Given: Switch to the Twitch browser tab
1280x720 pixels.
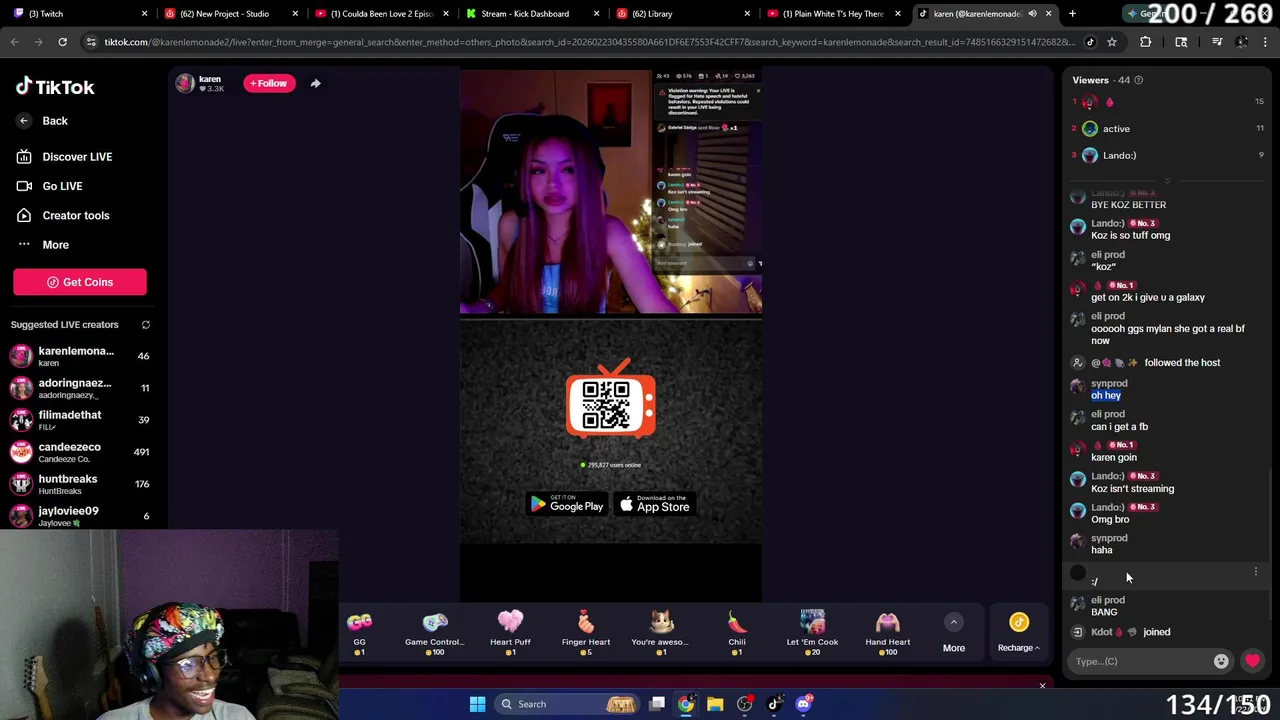Looking at the screenshot, I should point(80,14).
